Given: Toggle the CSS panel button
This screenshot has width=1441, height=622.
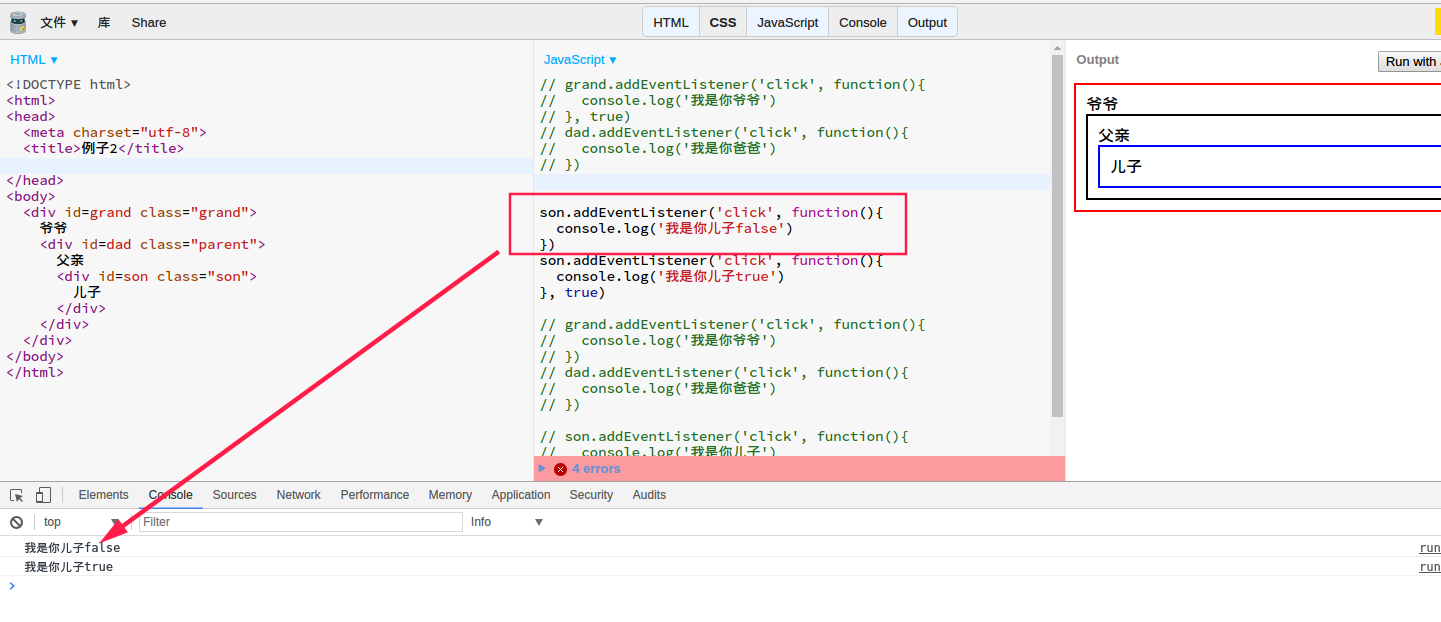Looking at the screenshot, I should tap(723, 22).
